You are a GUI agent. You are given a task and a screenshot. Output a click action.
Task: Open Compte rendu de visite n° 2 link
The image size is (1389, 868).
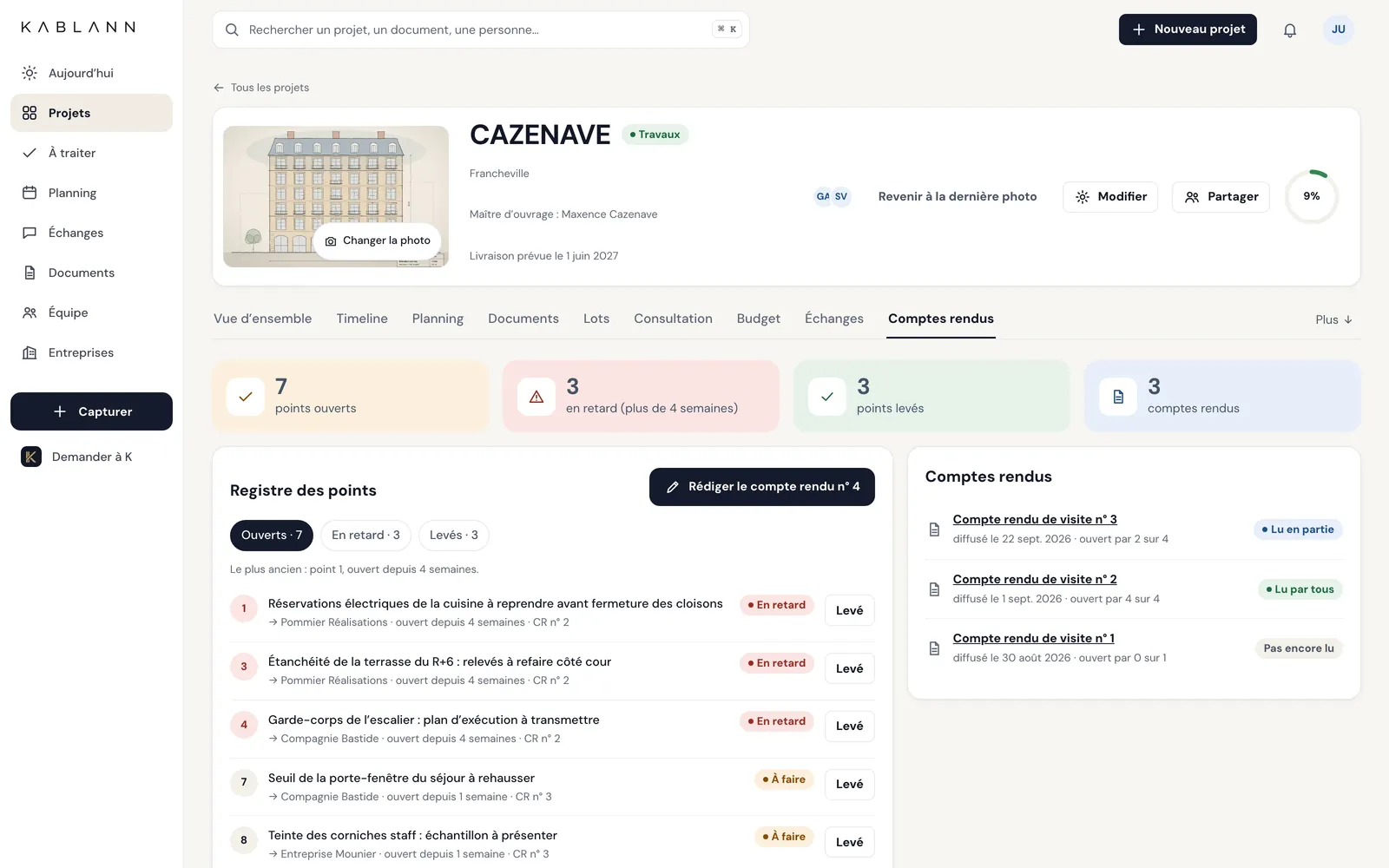[x=1035, y=579]
